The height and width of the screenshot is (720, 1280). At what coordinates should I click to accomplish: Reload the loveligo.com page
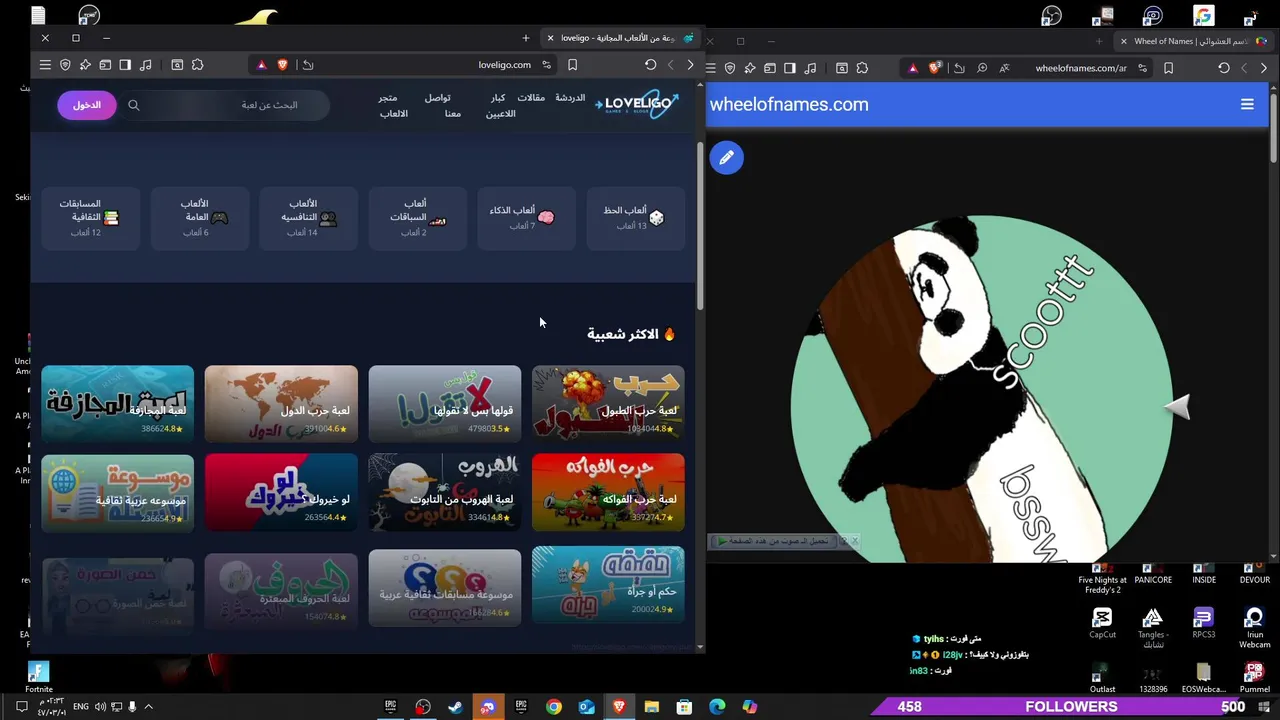coord(650,65)
